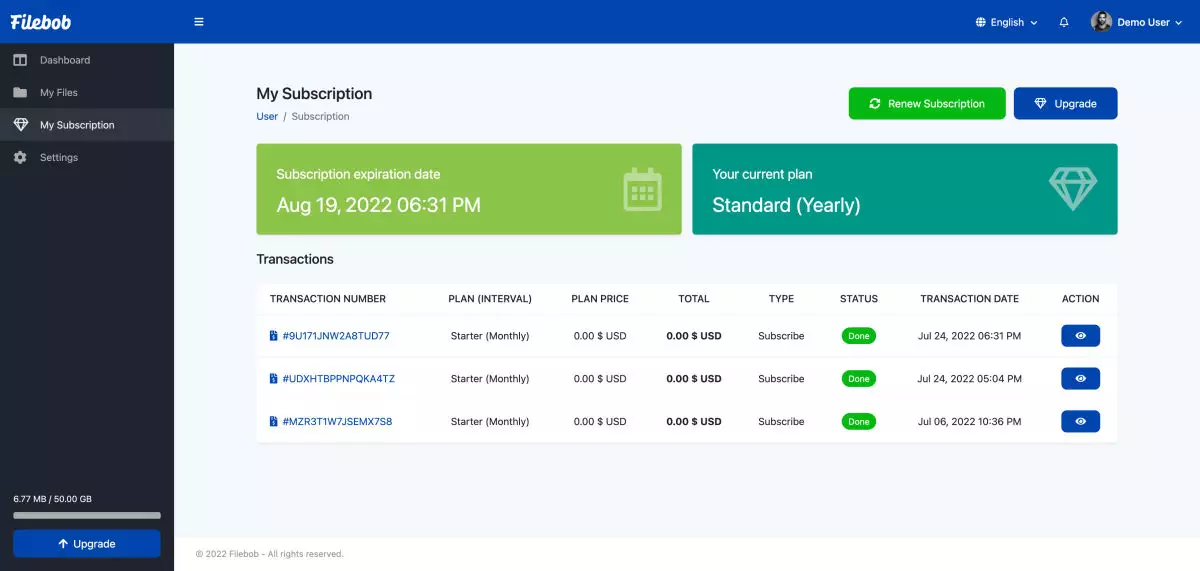Open Settings in the sidebar
Viewport: 1200px width, 571px height.
click(87, 157)
